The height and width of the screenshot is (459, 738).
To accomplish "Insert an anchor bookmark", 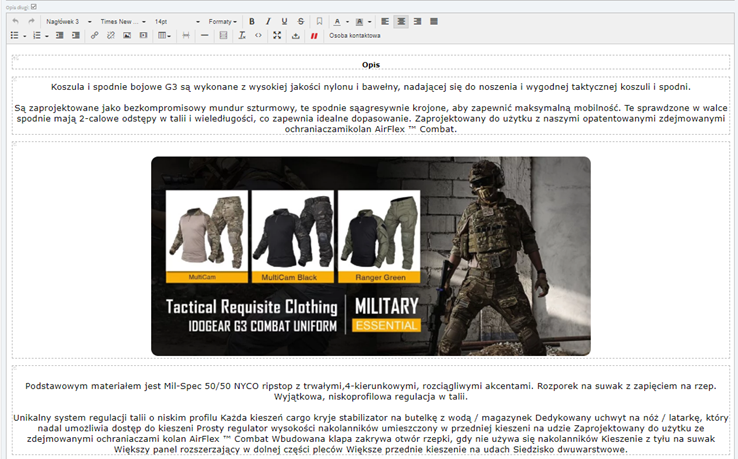I will coord(319,21).
